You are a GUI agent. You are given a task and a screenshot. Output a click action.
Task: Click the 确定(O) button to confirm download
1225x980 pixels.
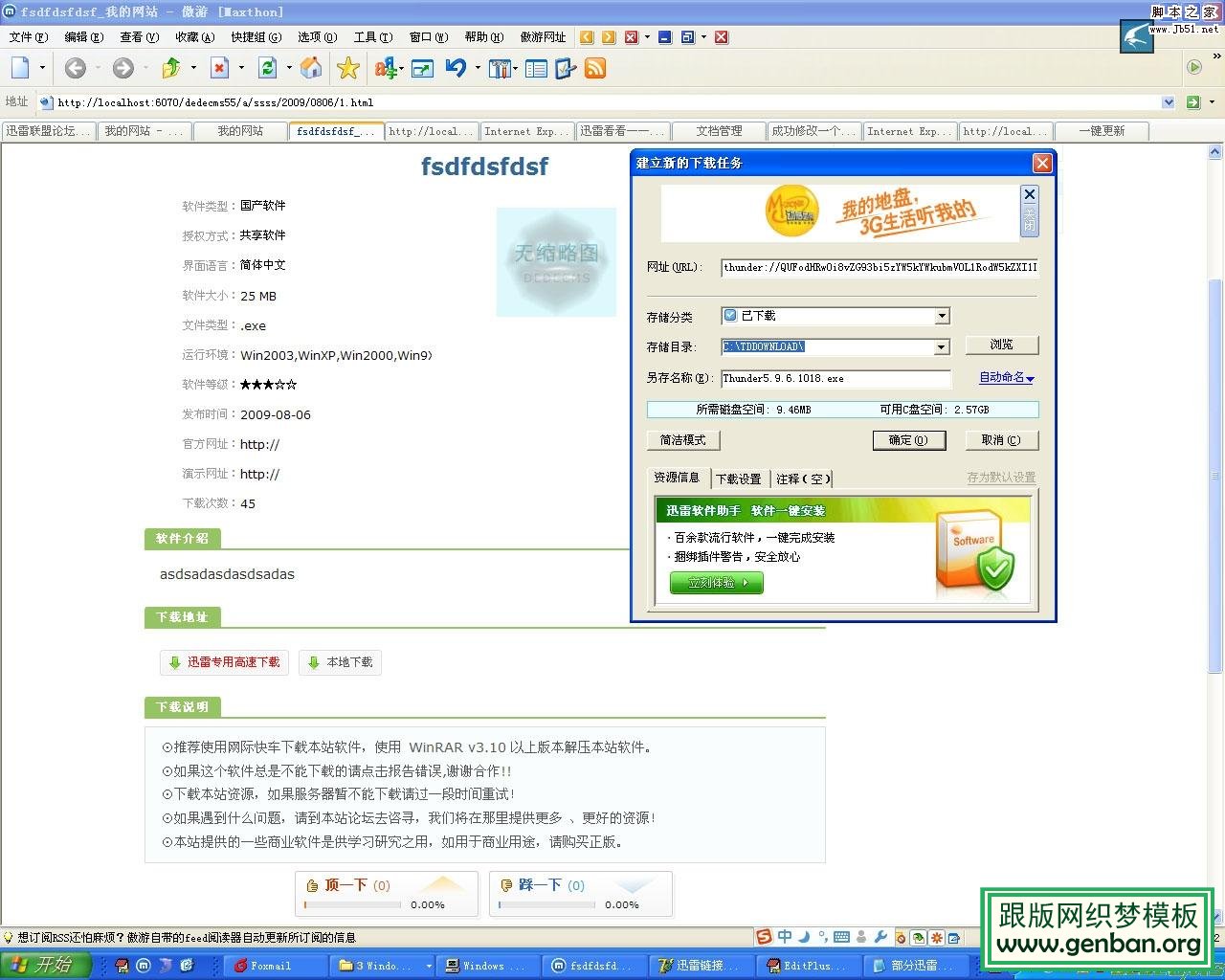(x=908, y=440)
